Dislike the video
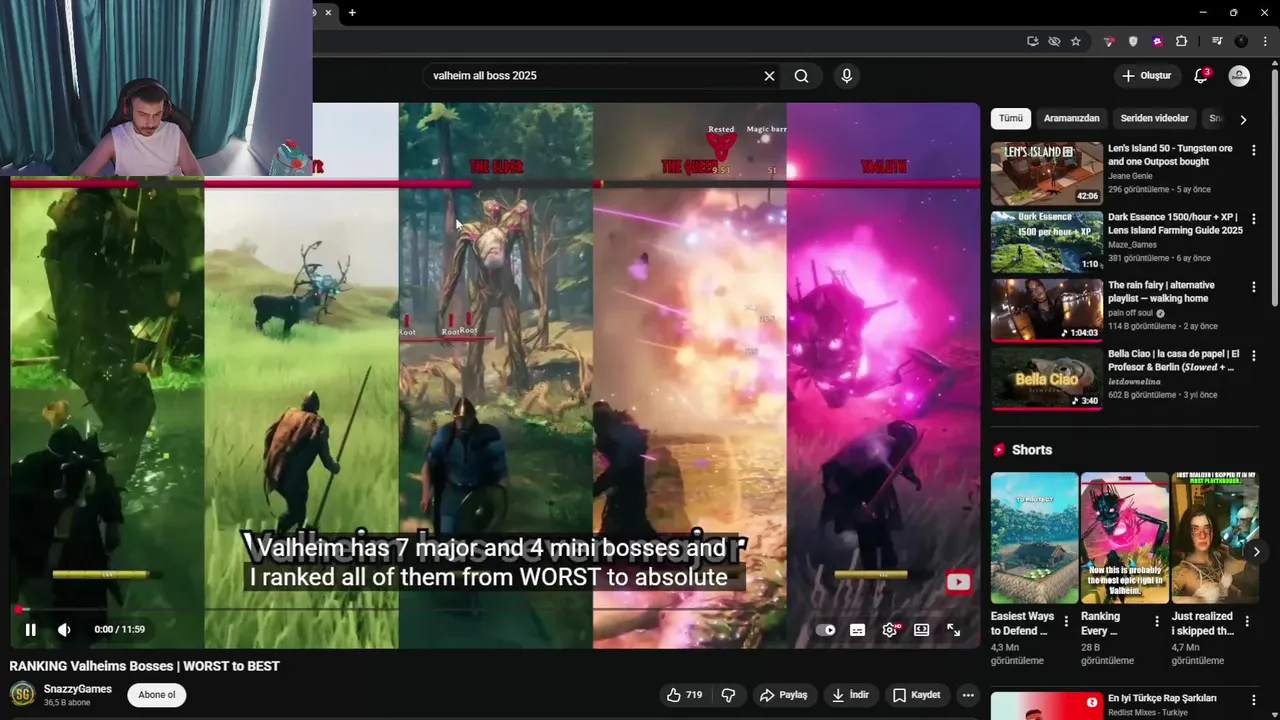The height and width of the screenshot is (720, 1280). [729, 695]
